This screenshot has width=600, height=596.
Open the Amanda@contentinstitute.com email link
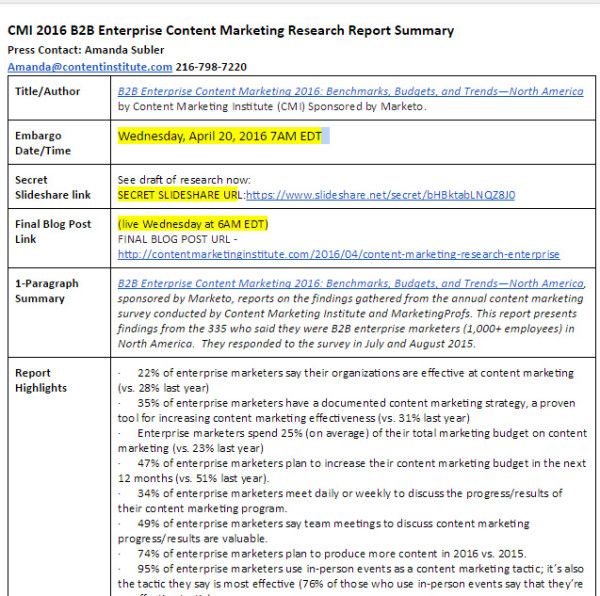pyautogui.click(x=90, y=67)
